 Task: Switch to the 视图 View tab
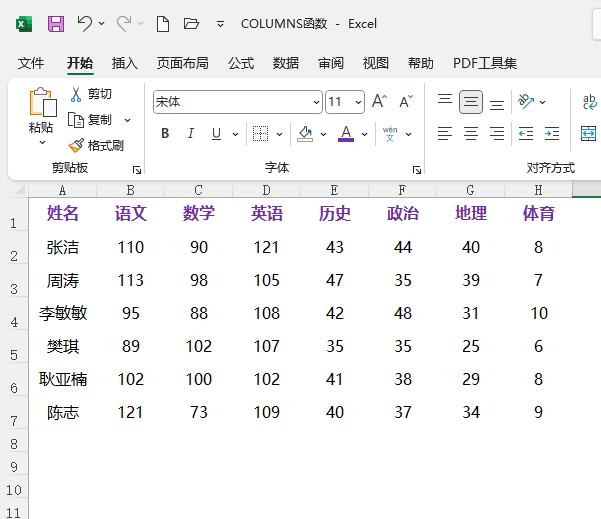[376, 63]
